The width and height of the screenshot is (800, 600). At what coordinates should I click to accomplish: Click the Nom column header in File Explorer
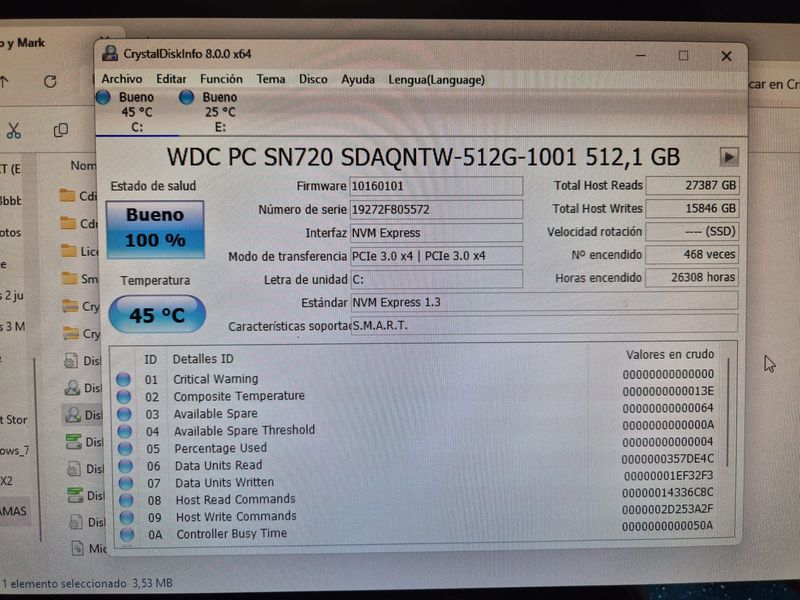click(x=83, y=165)
